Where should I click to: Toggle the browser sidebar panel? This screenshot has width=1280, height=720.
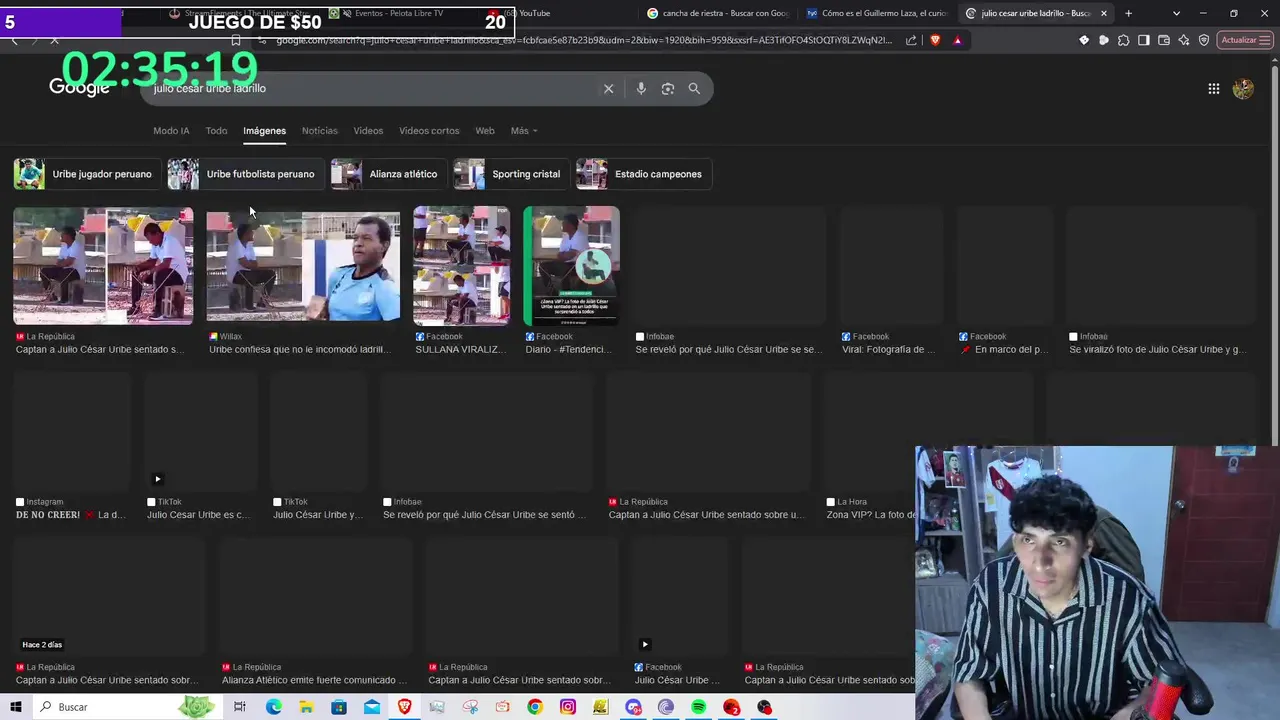pos(1144,40)
